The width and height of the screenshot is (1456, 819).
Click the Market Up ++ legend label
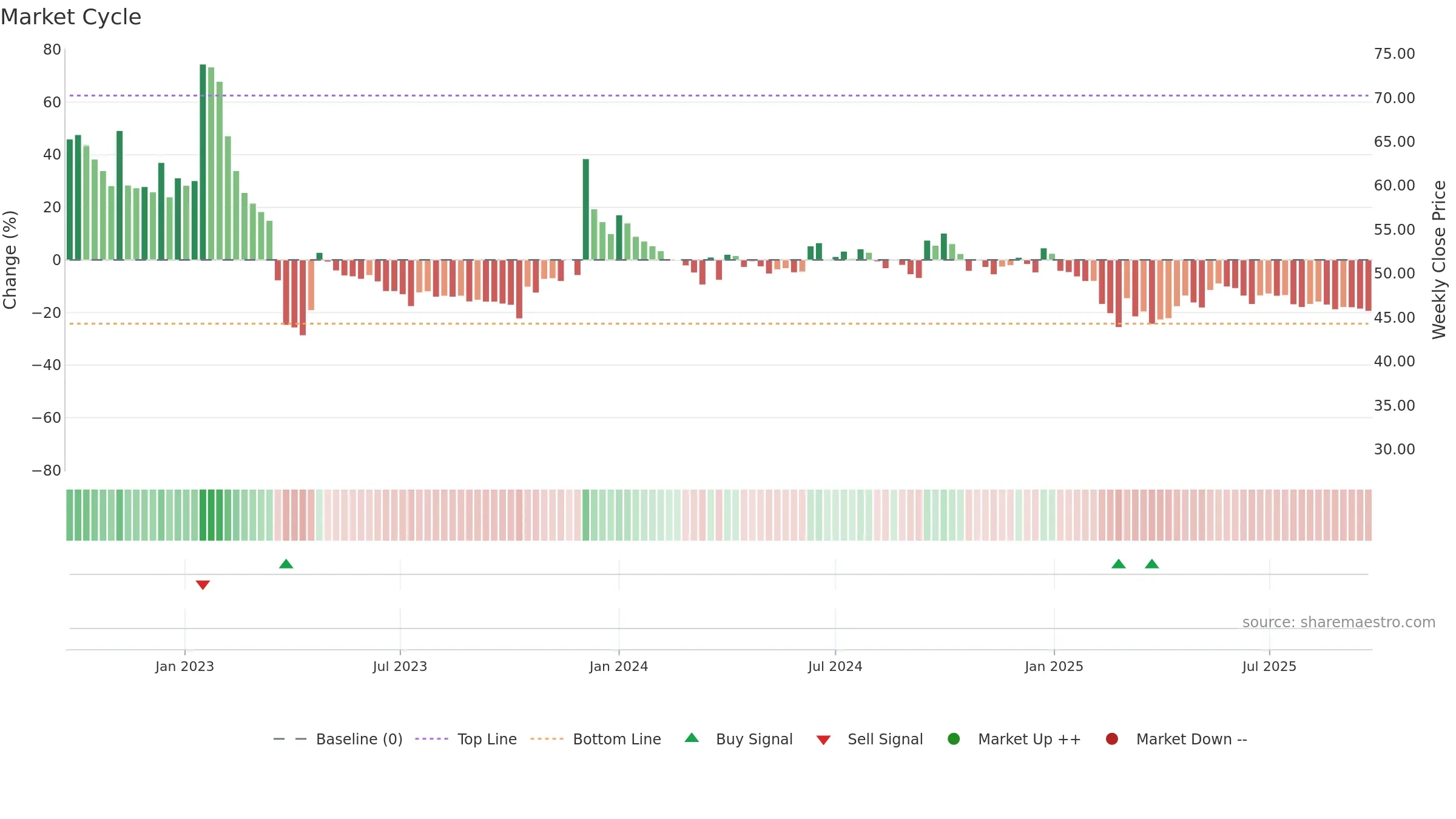click(x=1030, y=739)
